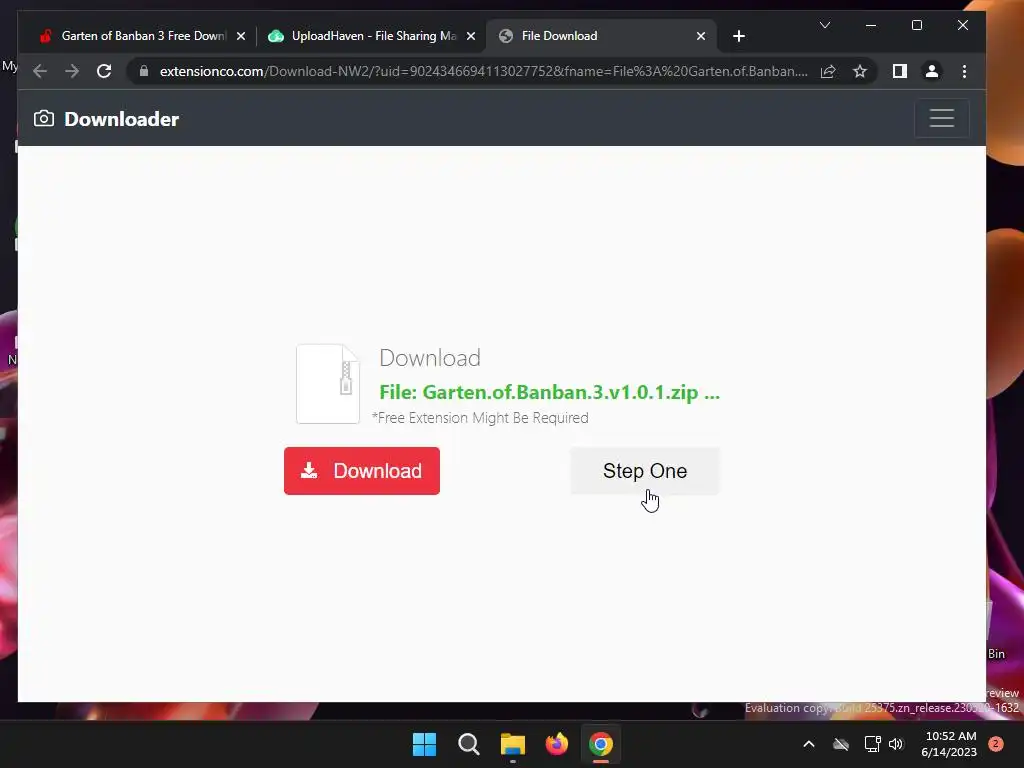Open network settings tray icon

coord(872,744)
